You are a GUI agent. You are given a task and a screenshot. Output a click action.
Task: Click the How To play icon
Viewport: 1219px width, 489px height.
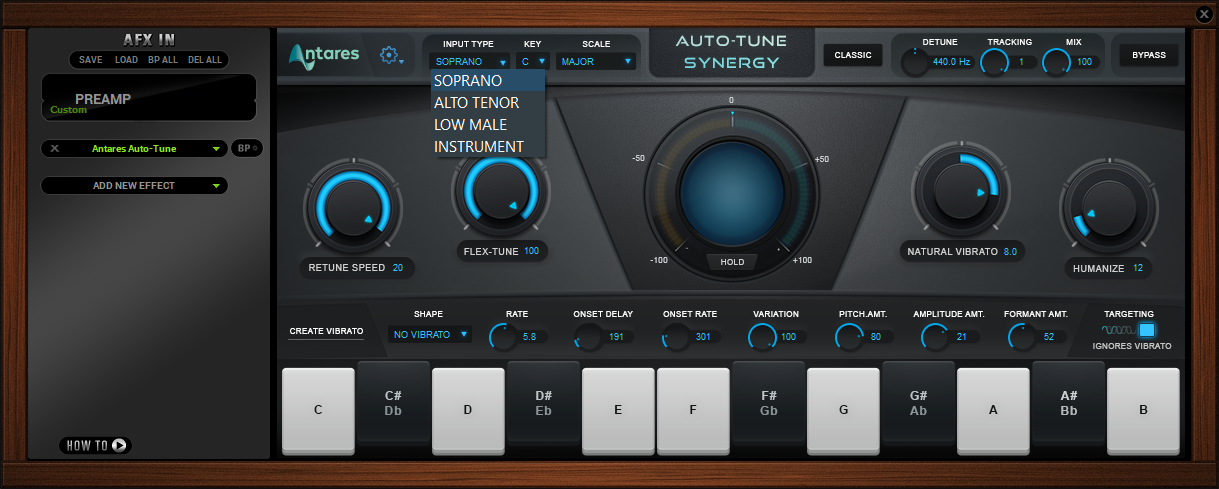[120, 446]
